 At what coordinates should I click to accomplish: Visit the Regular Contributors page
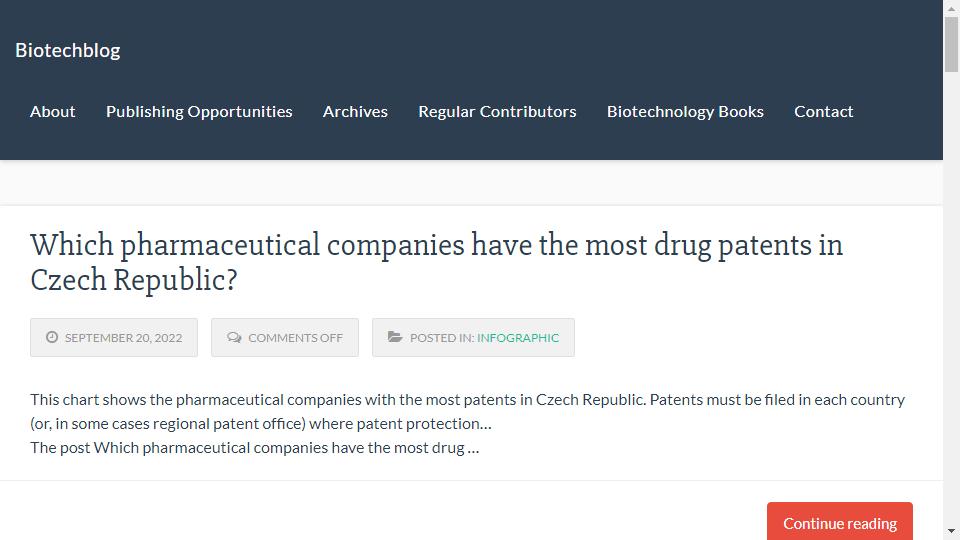[497, 111]
